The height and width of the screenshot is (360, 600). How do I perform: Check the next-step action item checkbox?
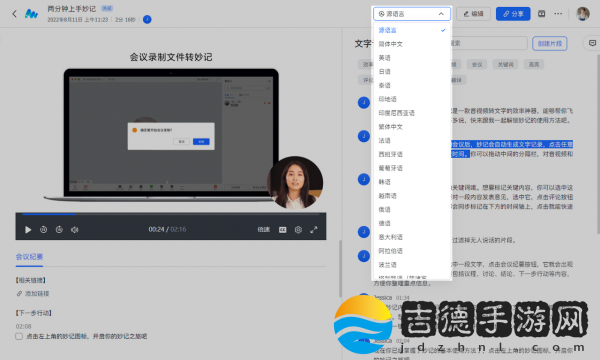pos(19,336)
